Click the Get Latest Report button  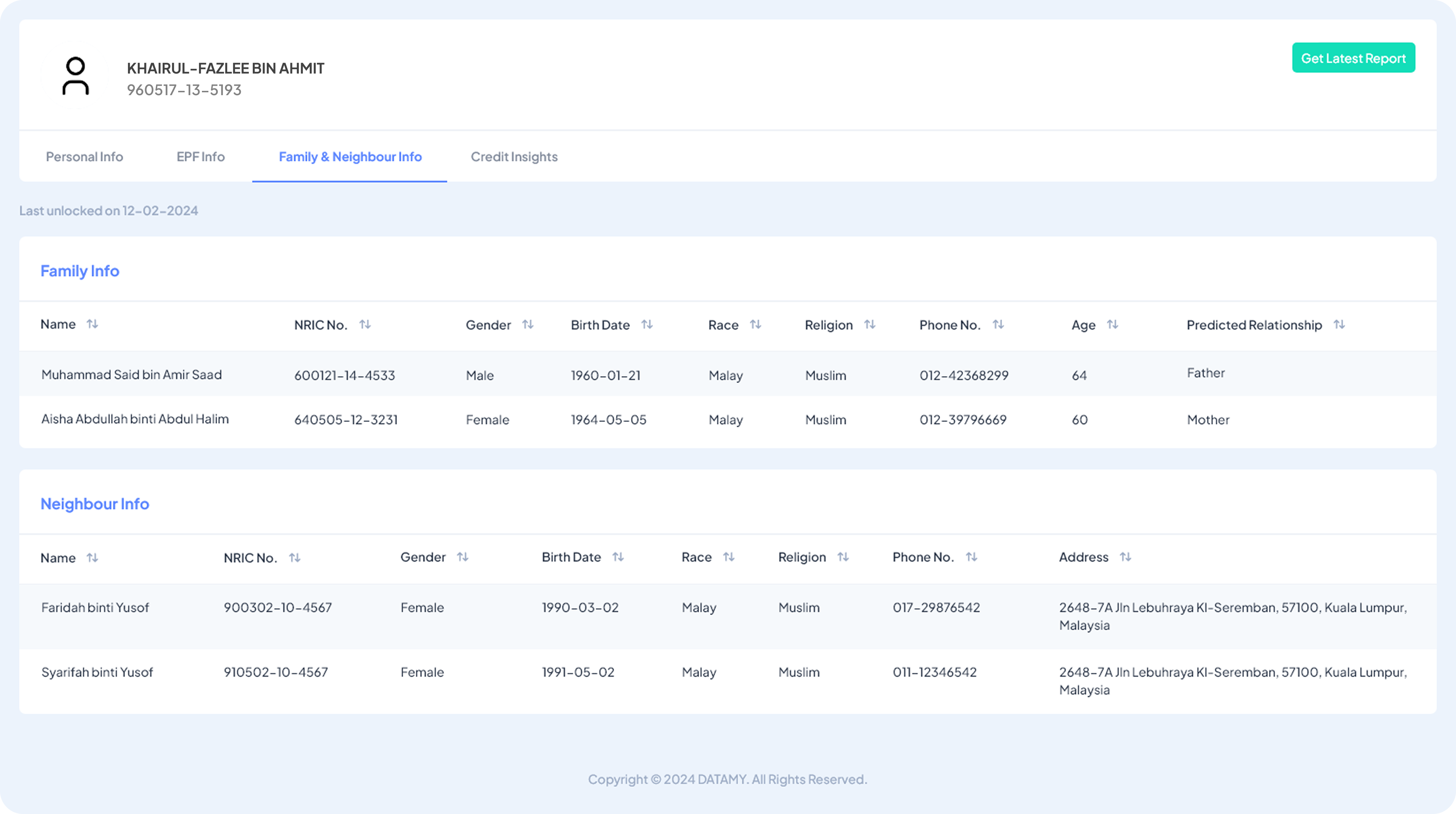coord(1353,58)
